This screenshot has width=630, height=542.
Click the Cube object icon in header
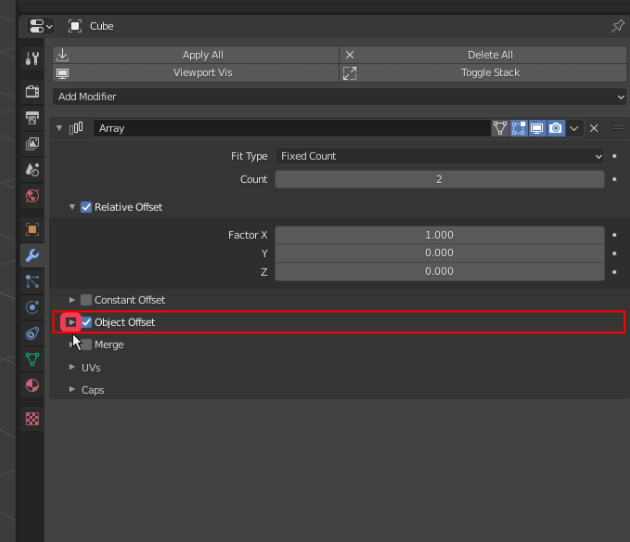click(75, 27)
